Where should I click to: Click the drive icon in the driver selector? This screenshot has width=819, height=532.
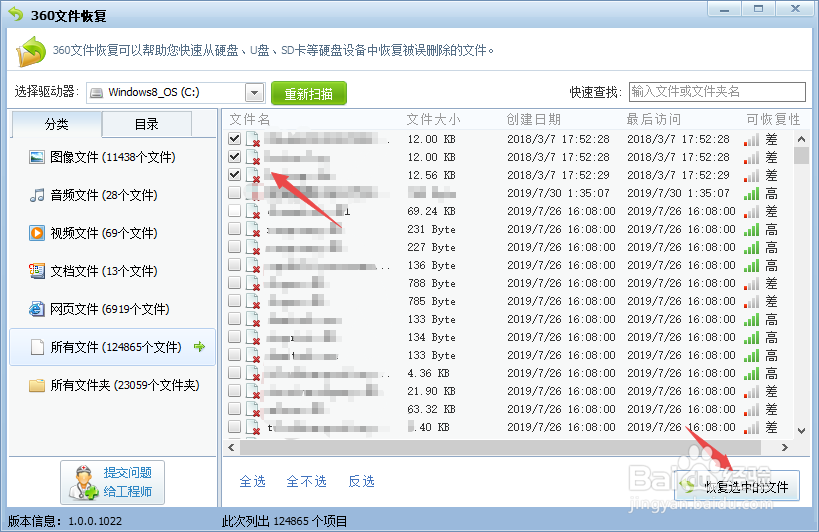[x=96, y=93]
